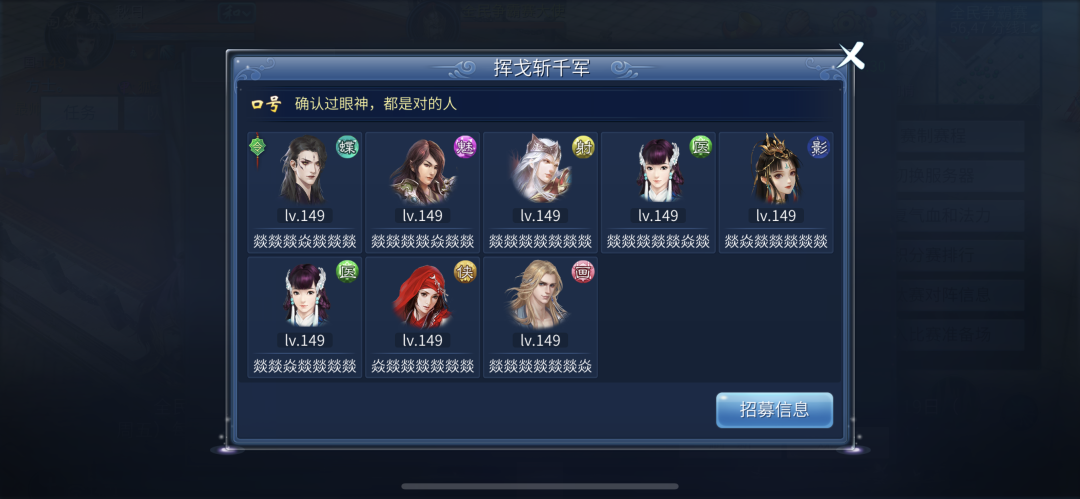
Task: Click the yellow 口号 label
Action: click(x=266, y=105)
